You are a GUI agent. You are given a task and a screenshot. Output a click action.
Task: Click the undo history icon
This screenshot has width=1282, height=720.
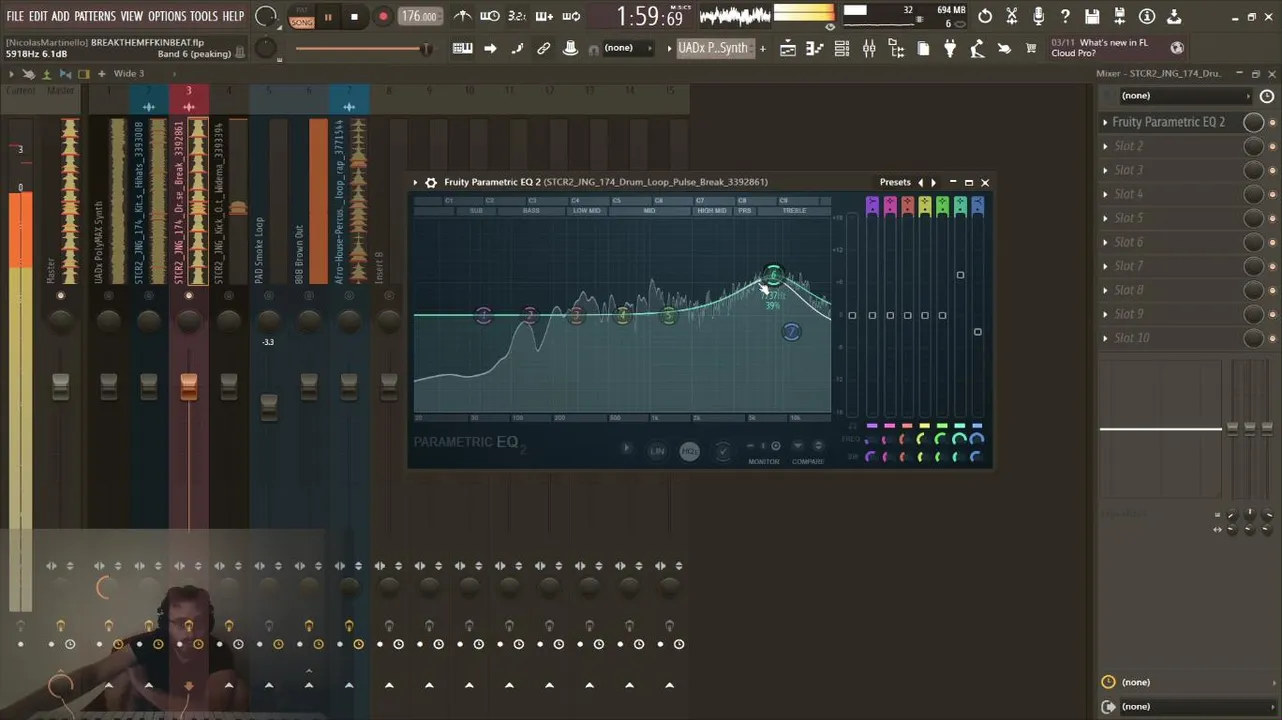point(985,16)
